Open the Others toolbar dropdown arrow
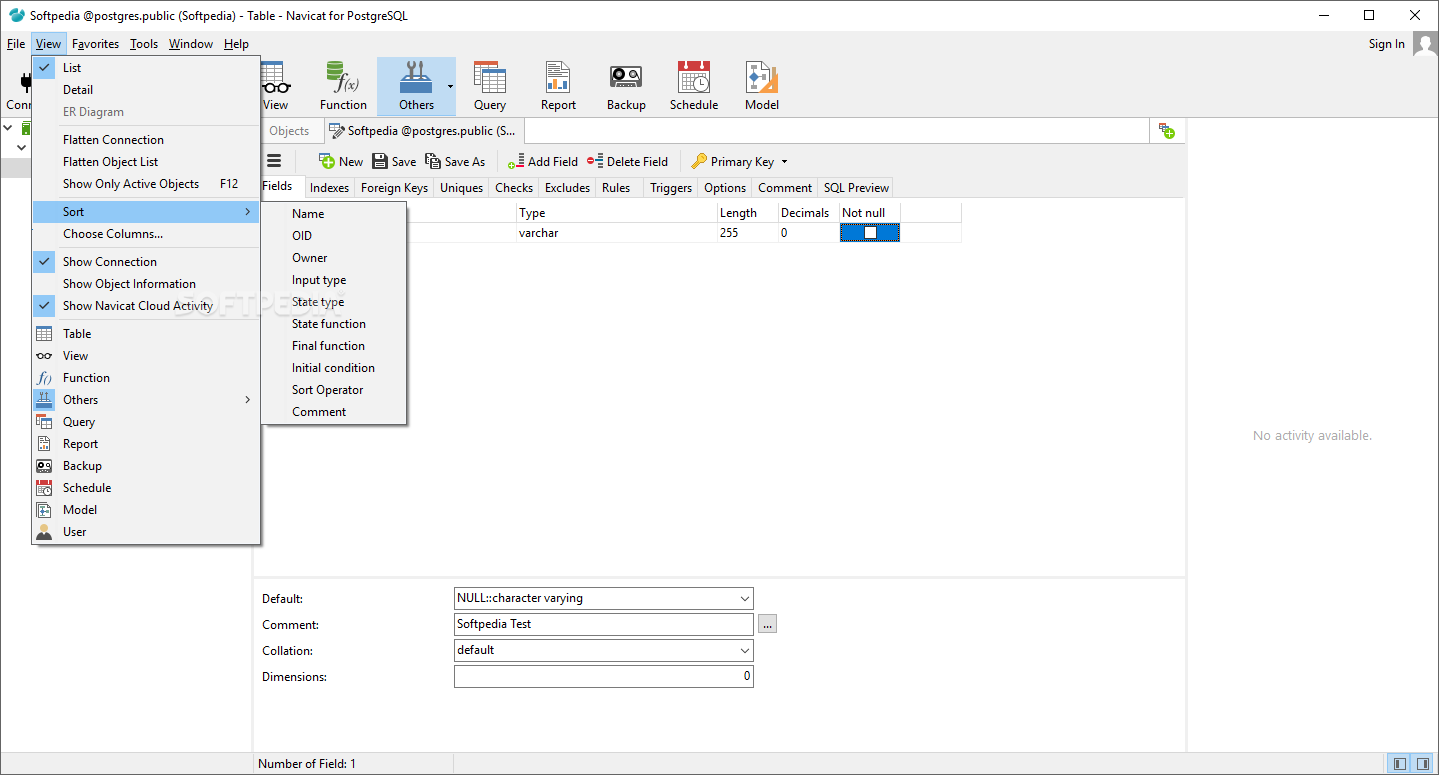Viewport: 1439px width, 775px height. tap(450, 86)
